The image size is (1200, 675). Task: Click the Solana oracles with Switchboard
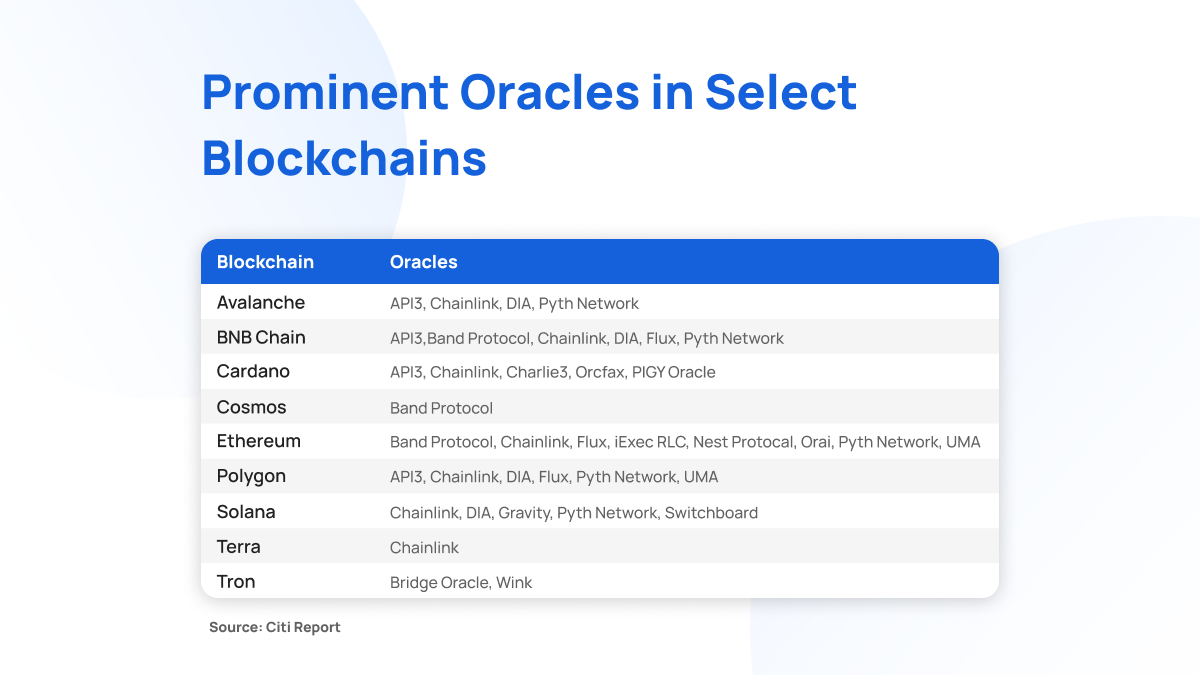point(573,513)
